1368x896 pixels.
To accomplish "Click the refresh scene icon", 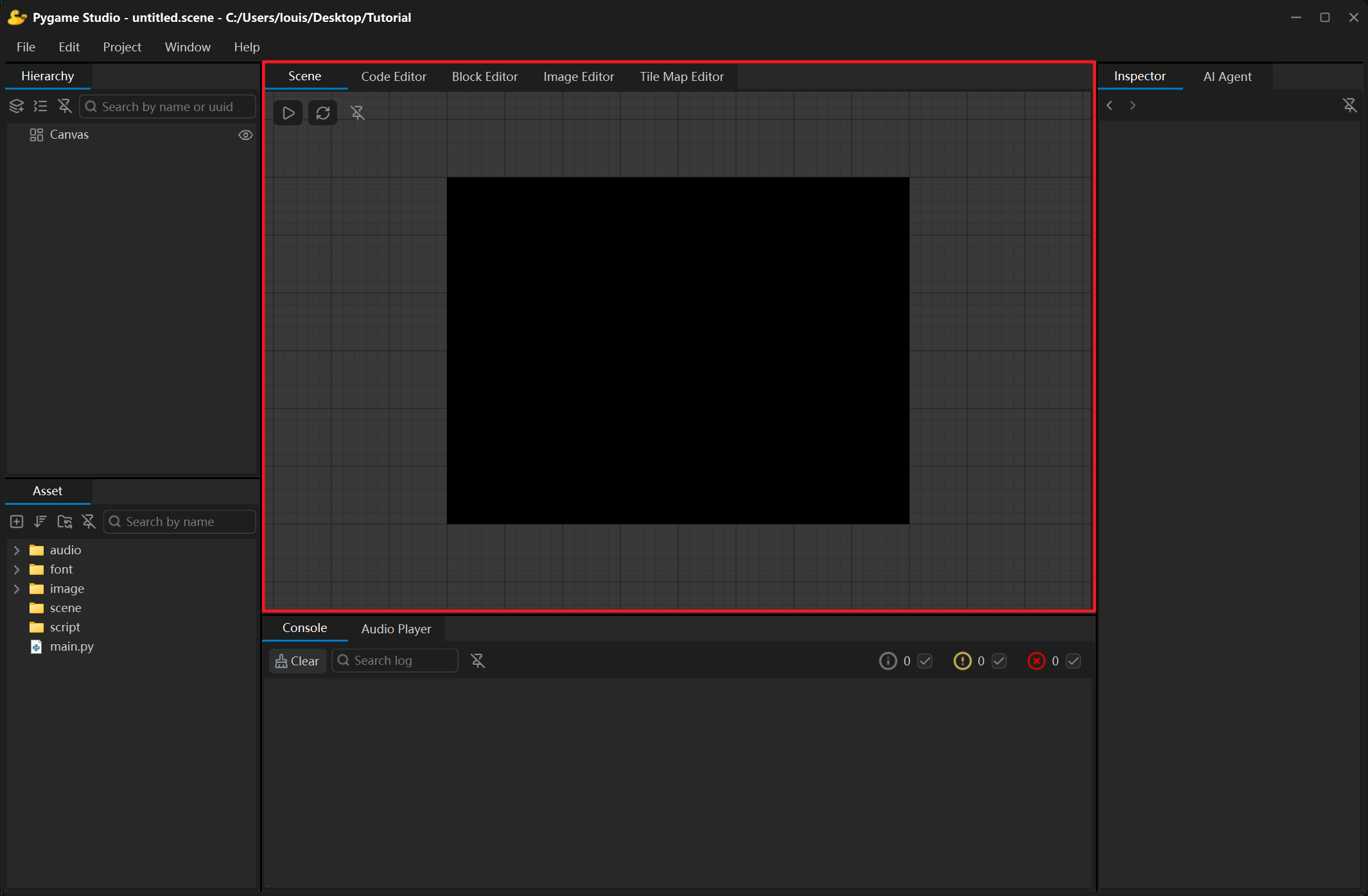I will tap(323, 113).
